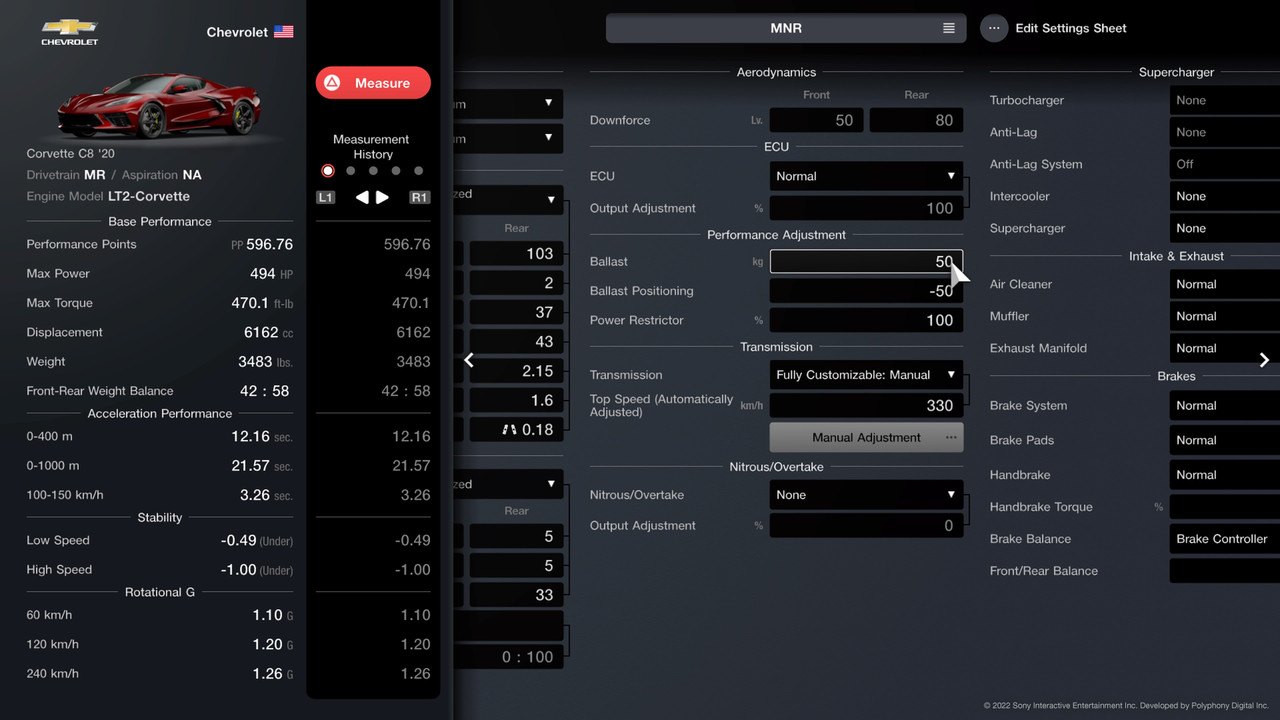Select the ECU Output Adjustment field 100
This screenshot has height=720, width=1280.
(x=866, y=208)
